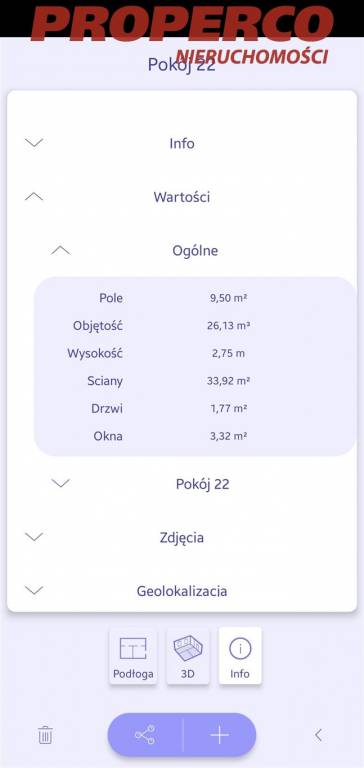The image size is (364, 768).
Task: Open the Zdjęcia section label
Action: 182,538
